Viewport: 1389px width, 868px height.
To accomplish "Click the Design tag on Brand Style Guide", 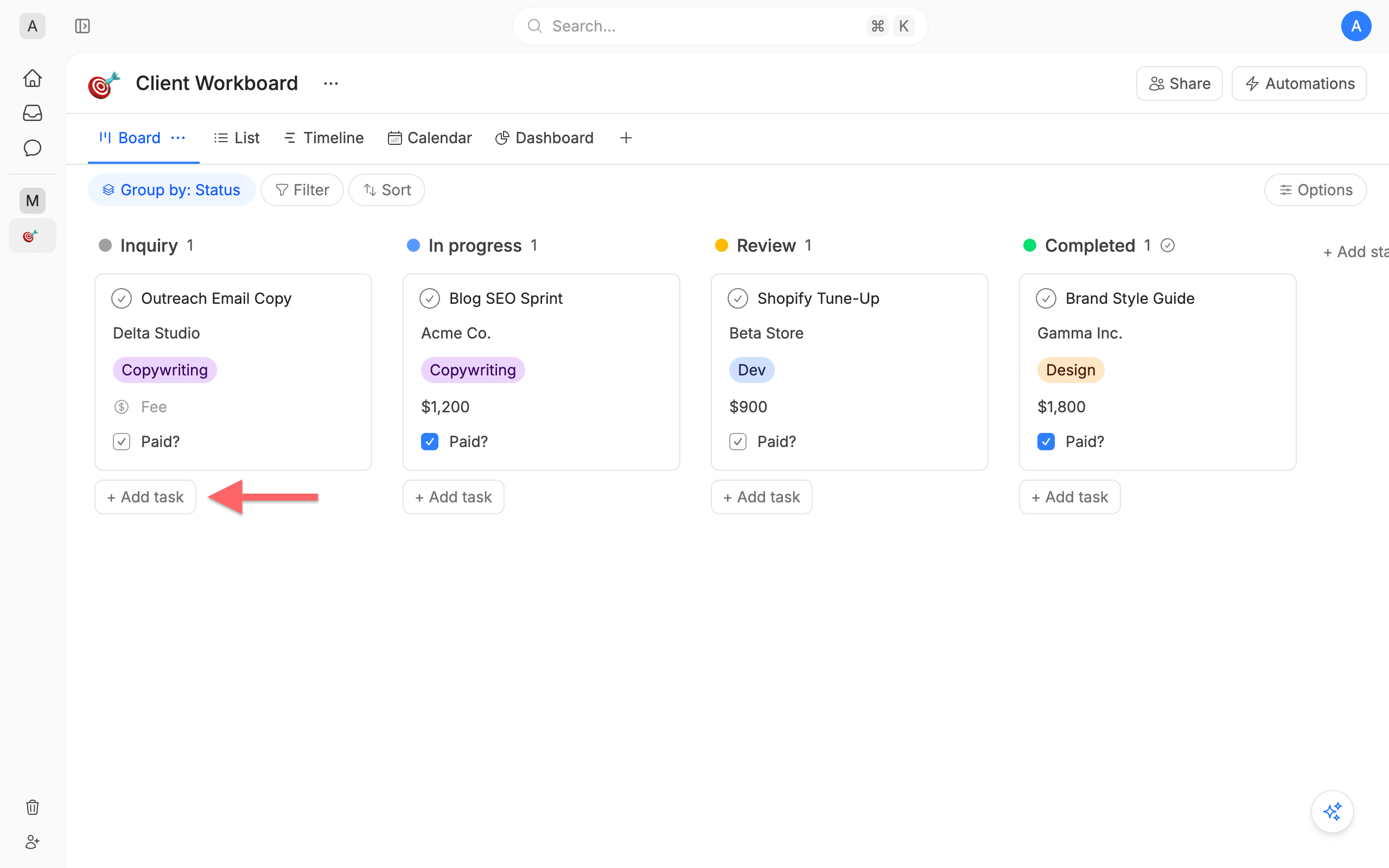I will click(1071, 371).
